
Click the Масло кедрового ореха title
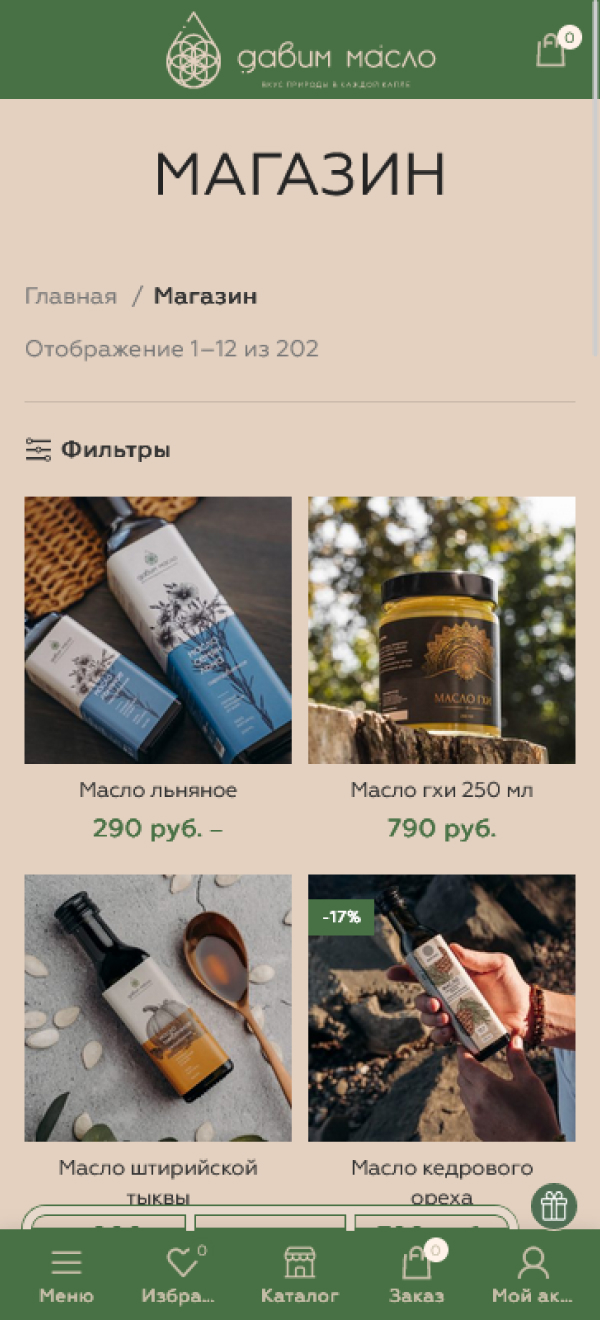tap(442, 1183)
